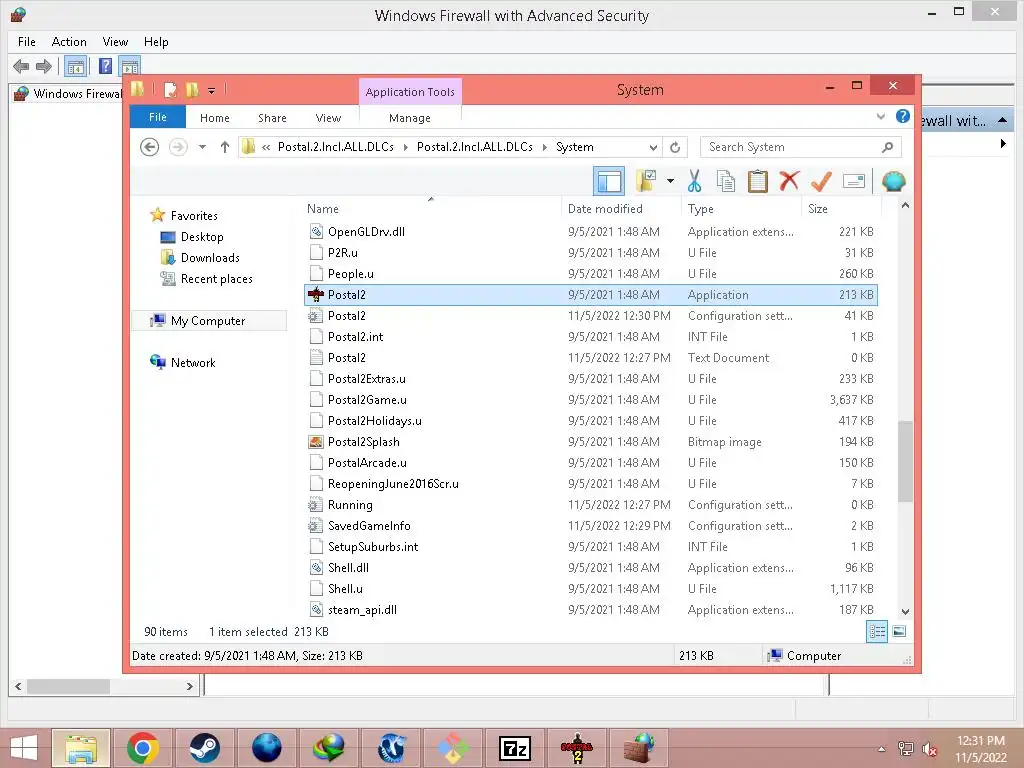The height and width of the screenshot is (768, 1024).
Task: Open the Action menu in Firewall window
Action: coord(69,42)
